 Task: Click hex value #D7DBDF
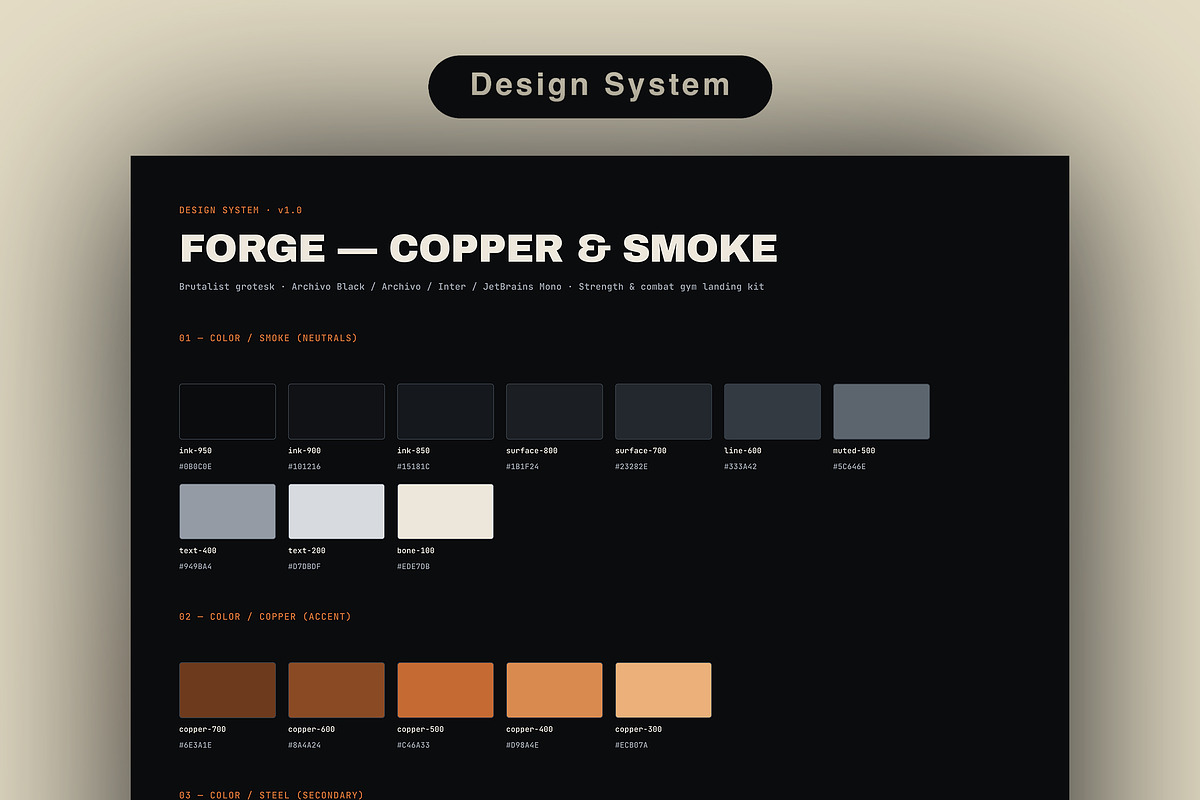click(304, 567)
